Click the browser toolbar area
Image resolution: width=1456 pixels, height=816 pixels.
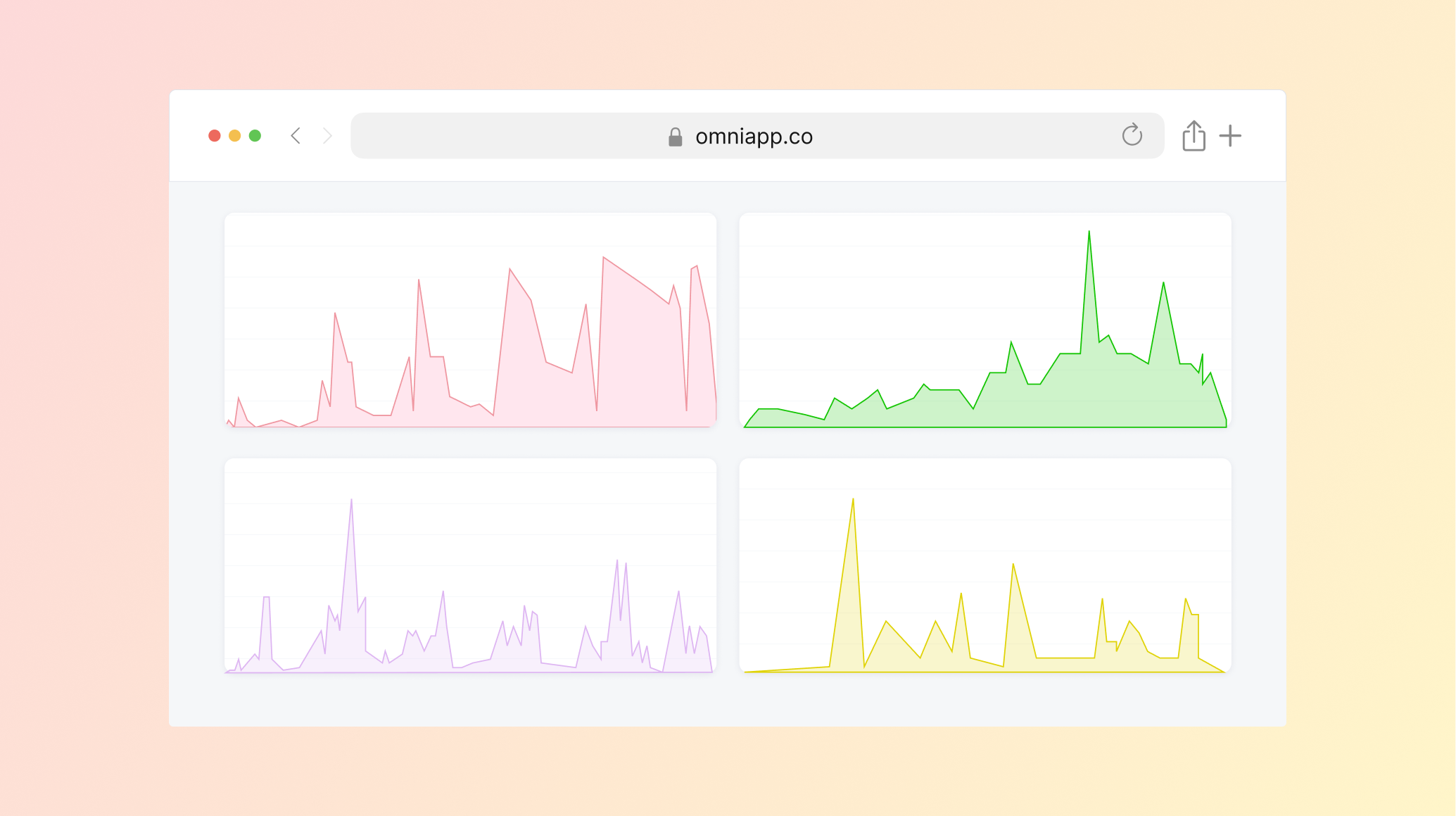[728, 135]
